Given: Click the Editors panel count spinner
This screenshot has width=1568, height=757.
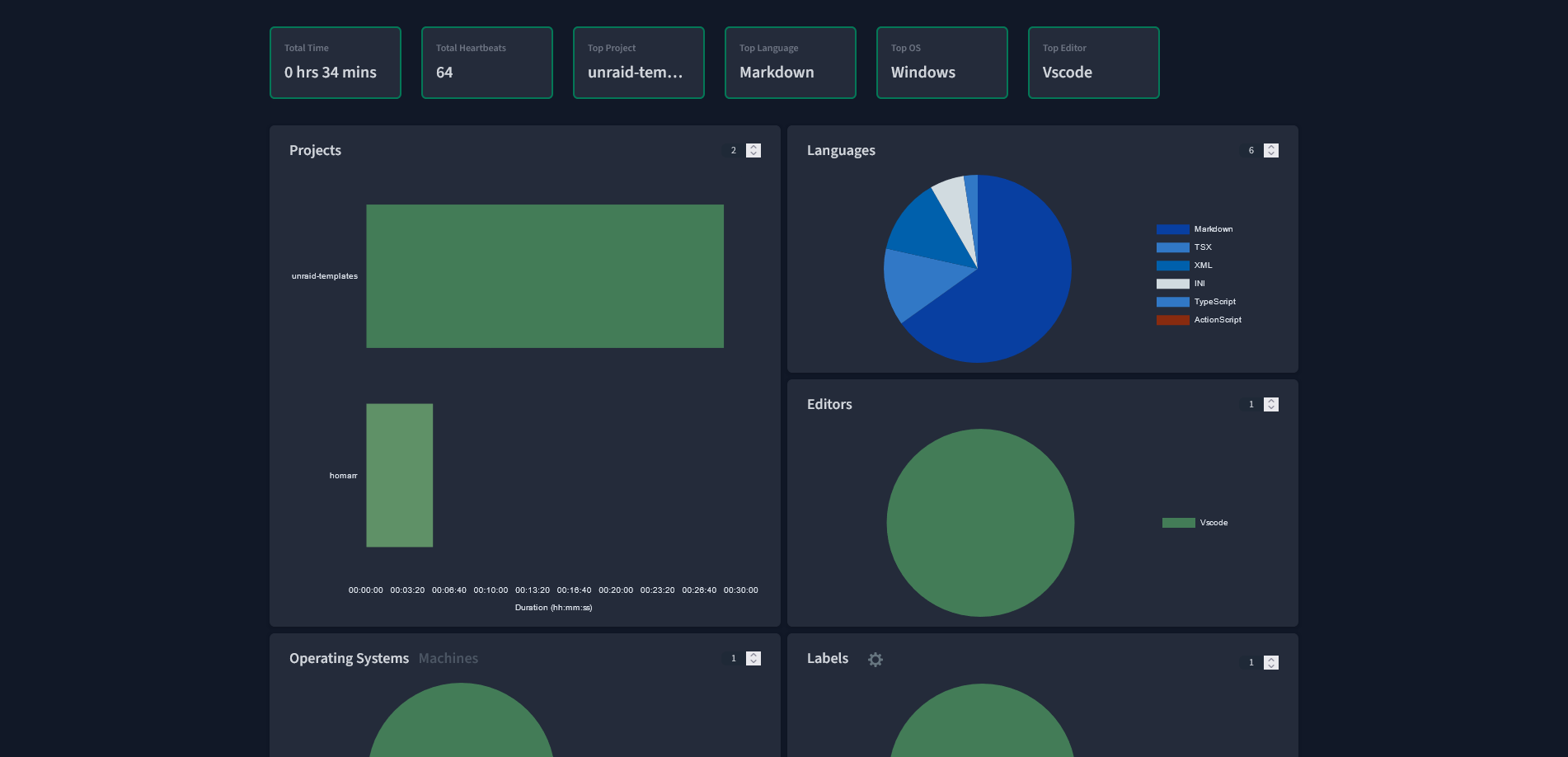Looking at the screenshot, I should coord(1271,404).
